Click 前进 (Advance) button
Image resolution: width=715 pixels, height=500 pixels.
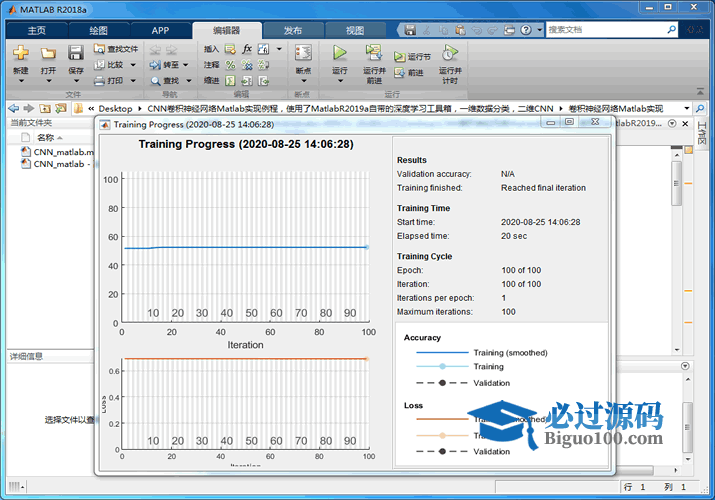point(409,72)
